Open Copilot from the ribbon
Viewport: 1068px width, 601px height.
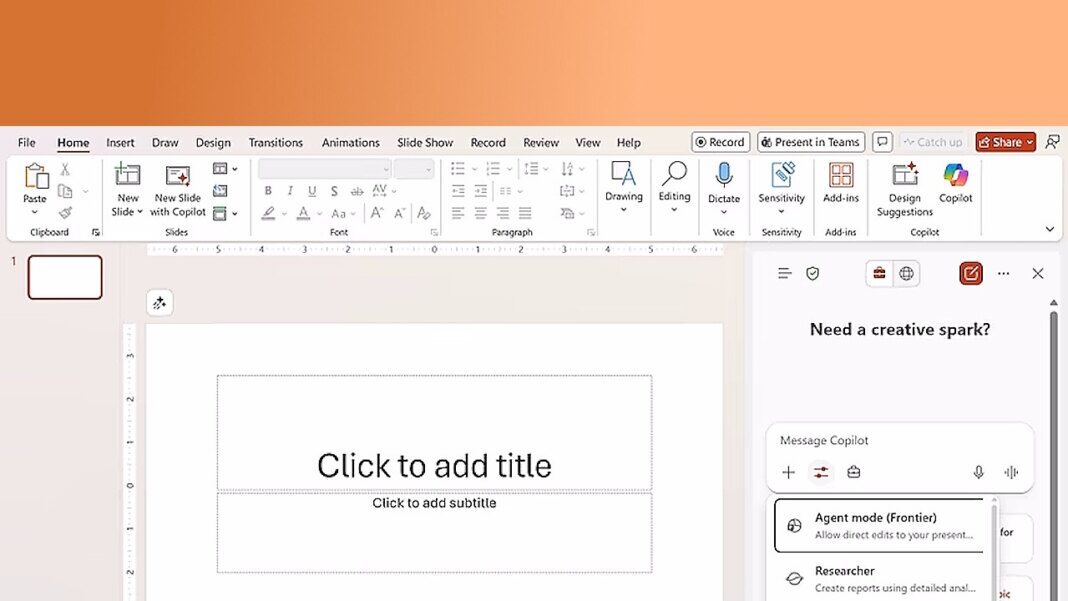955,190
